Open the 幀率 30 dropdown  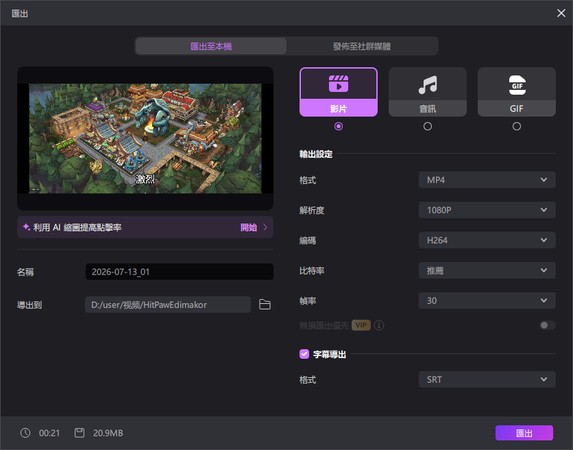[x=487, y=300]
